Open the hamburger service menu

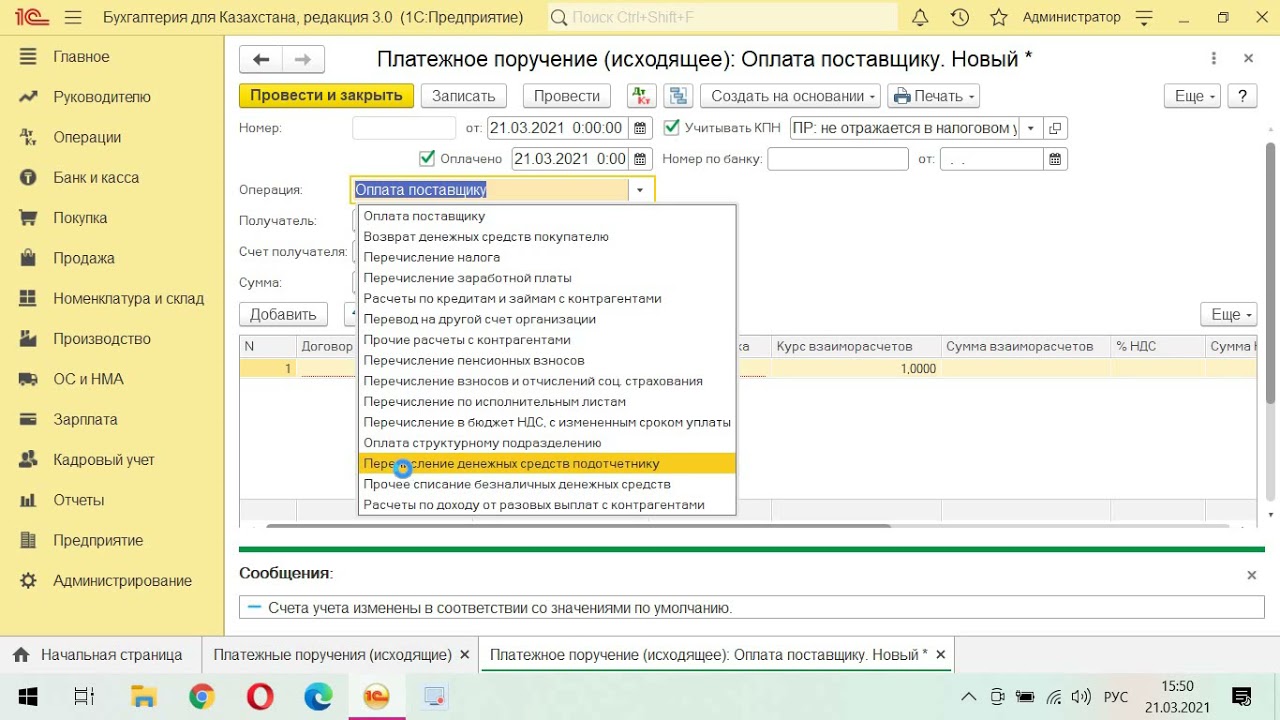[x=73, y=18]
